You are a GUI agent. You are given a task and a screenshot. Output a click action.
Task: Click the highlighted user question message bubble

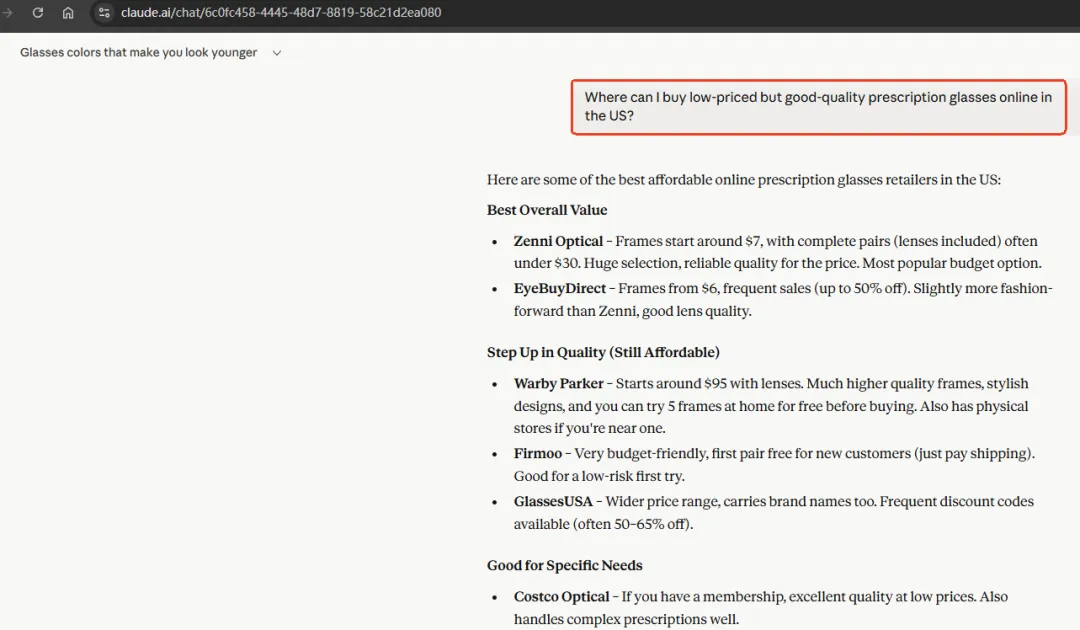pos(818,107)
